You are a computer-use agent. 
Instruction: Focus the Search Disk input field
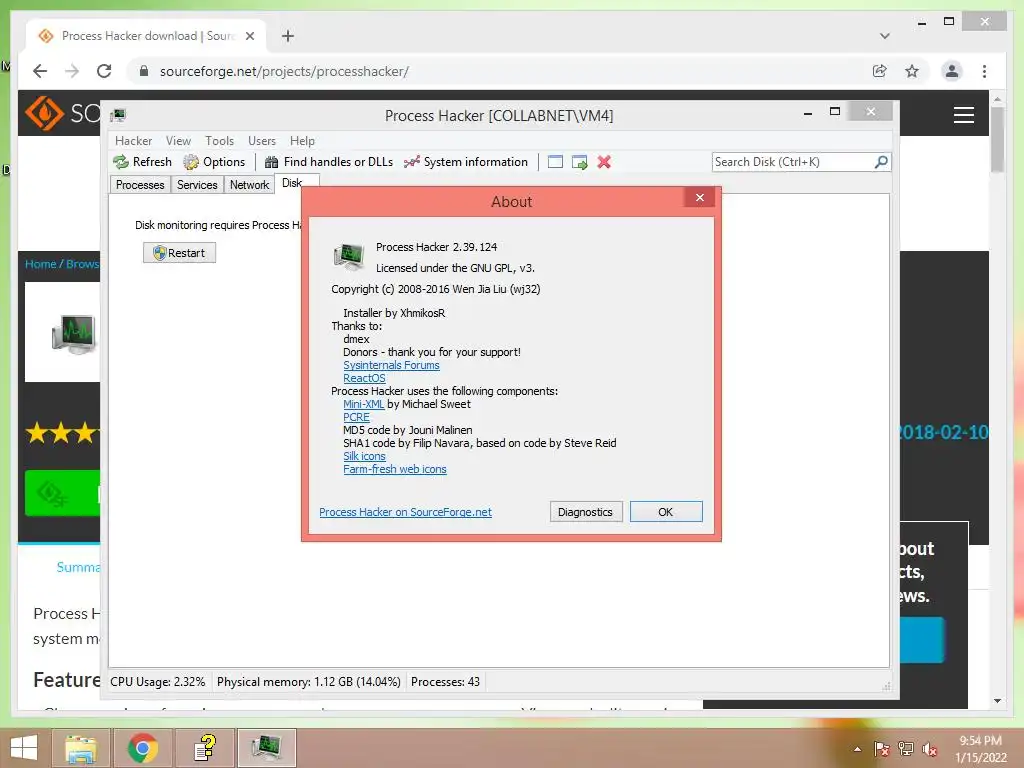[x=793, y=162]
